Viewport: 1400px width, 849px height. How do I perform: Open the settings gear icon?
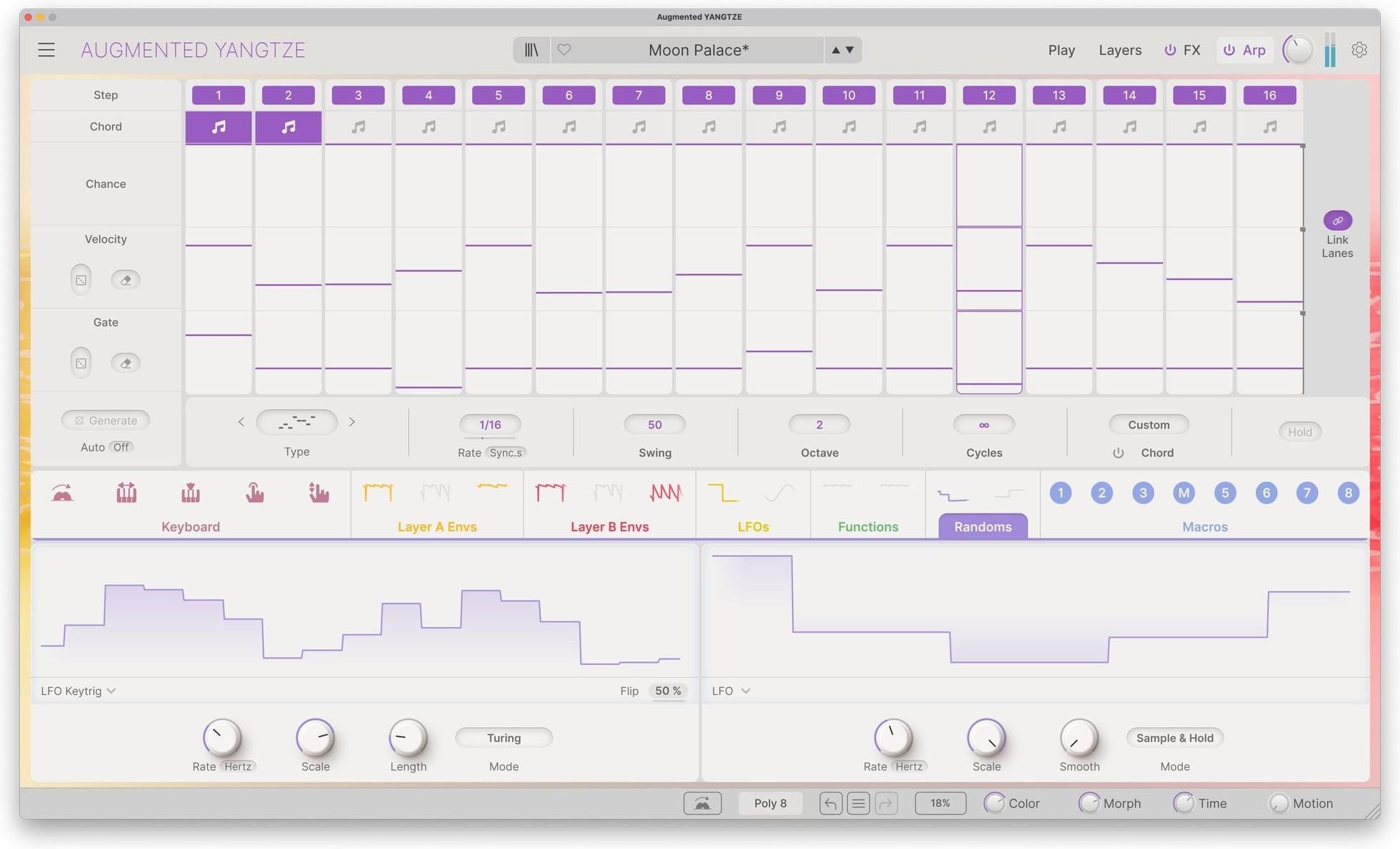click(1359, 49)
